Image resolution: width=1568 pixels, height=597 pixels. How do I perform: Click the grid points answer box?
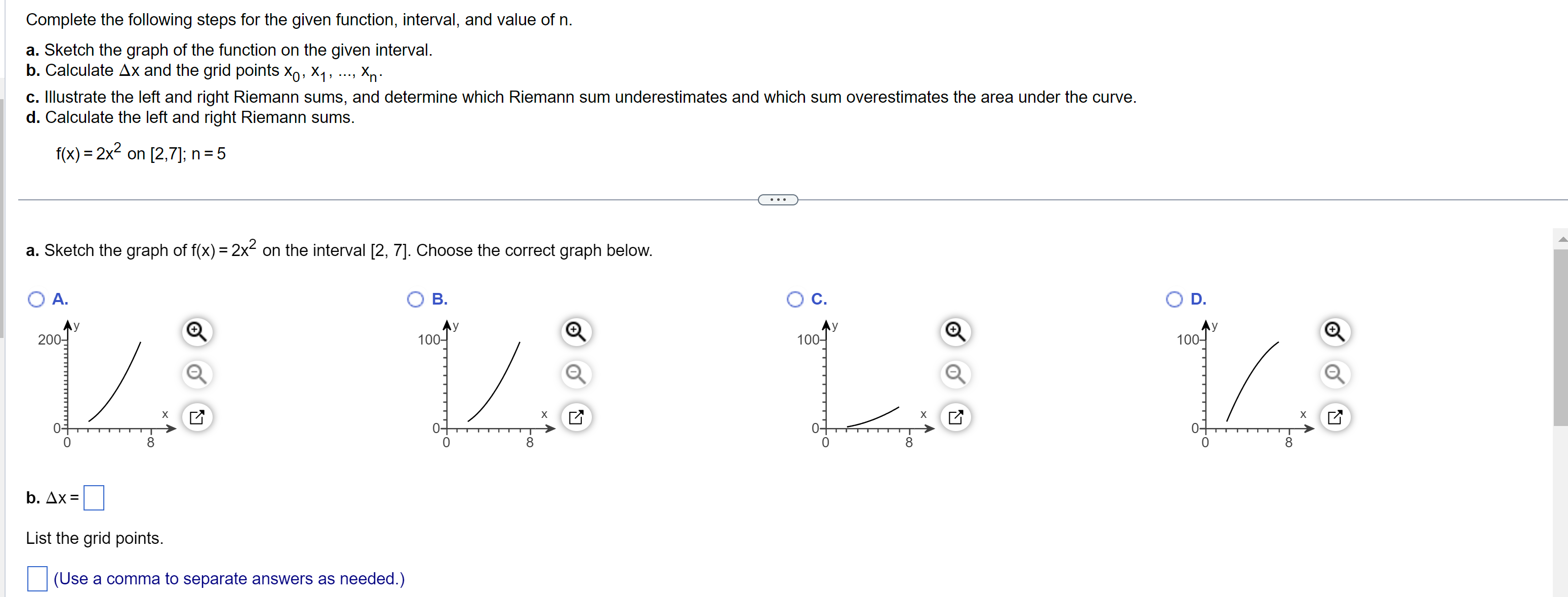click(x=37, y=579)
